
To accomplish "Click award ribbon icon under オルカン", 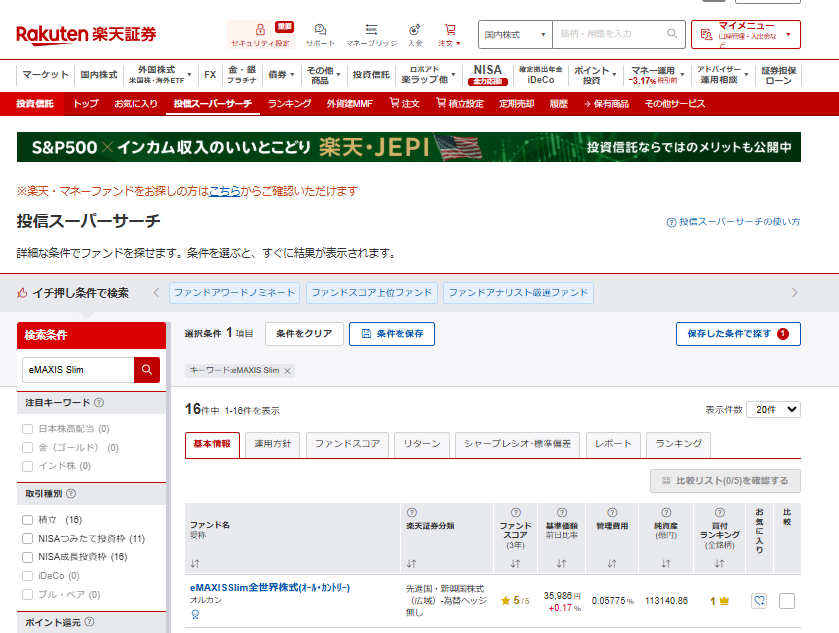I will (195, 614).
